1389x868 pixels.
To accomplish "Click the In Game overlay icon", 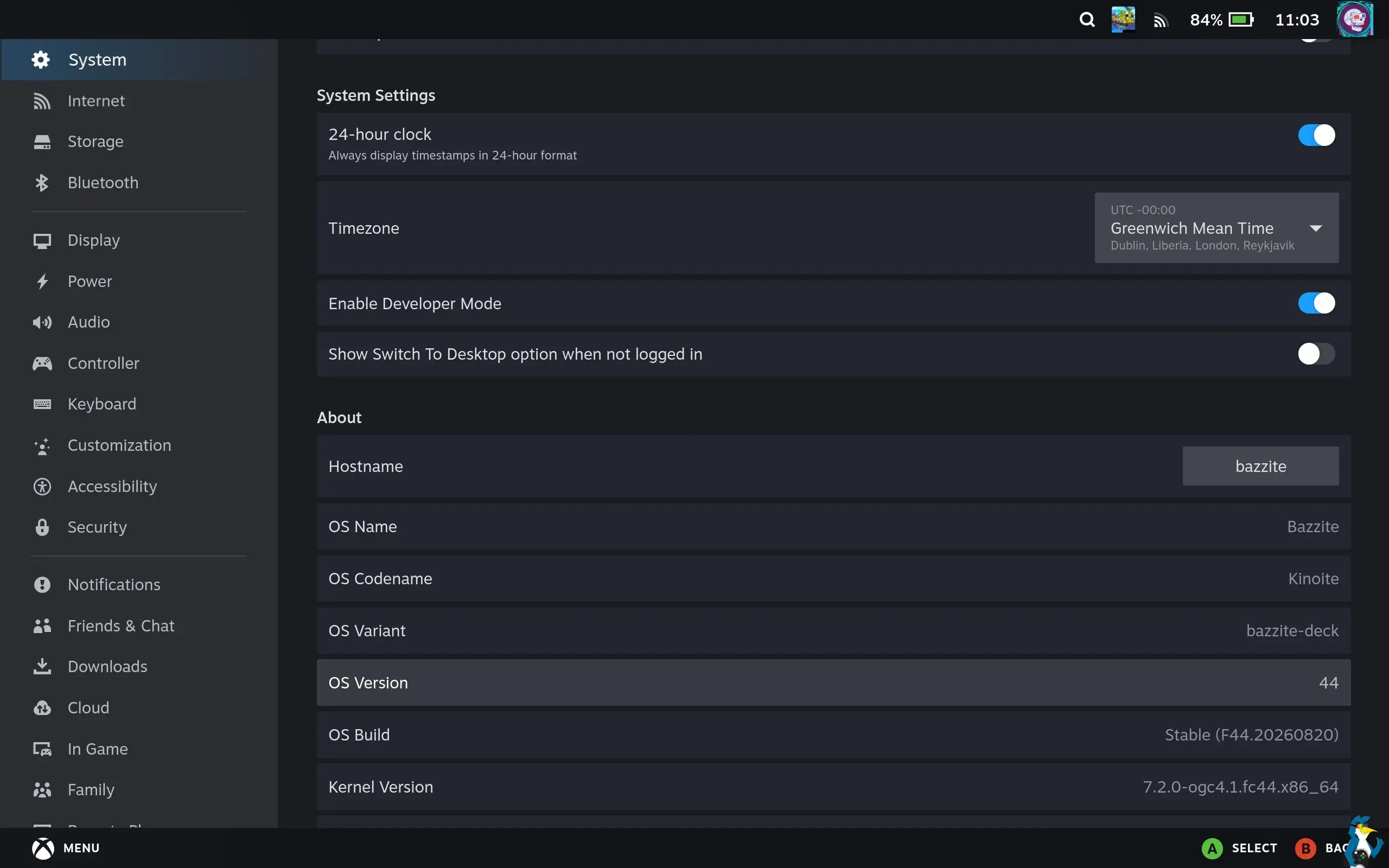I will (42, 749).
